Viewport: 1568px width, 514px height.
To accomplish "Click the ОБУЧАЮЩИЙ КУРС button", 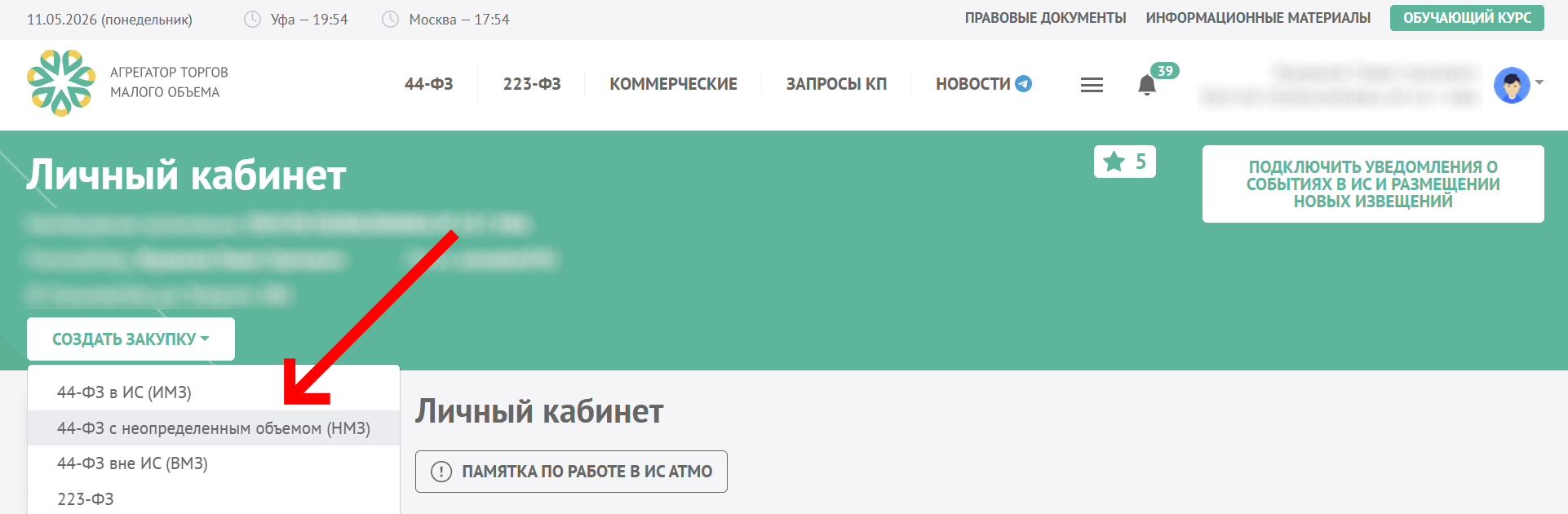I will 1467,18.
